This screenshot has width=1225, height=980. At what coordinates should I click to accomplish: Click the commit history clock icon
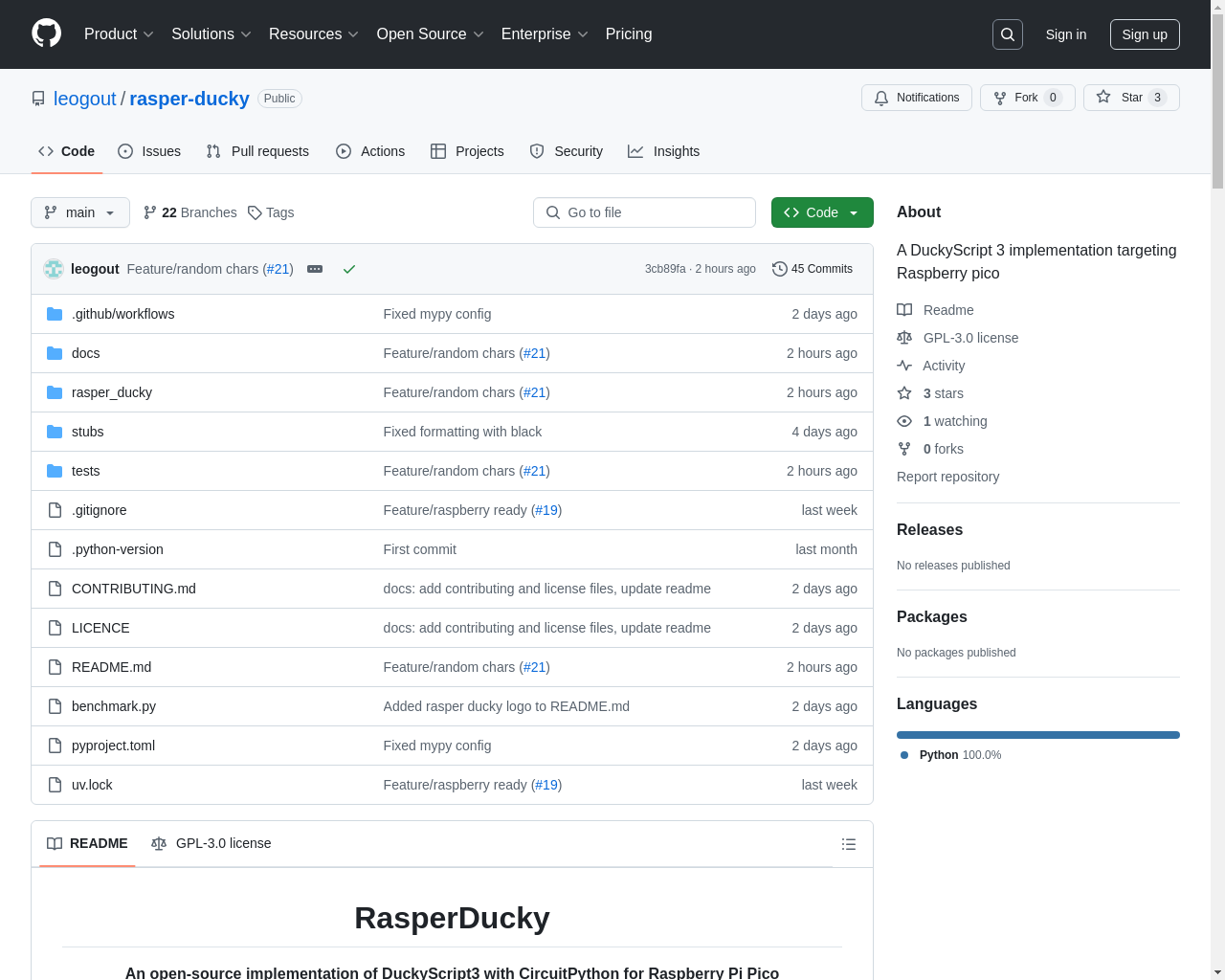(780, 269)
